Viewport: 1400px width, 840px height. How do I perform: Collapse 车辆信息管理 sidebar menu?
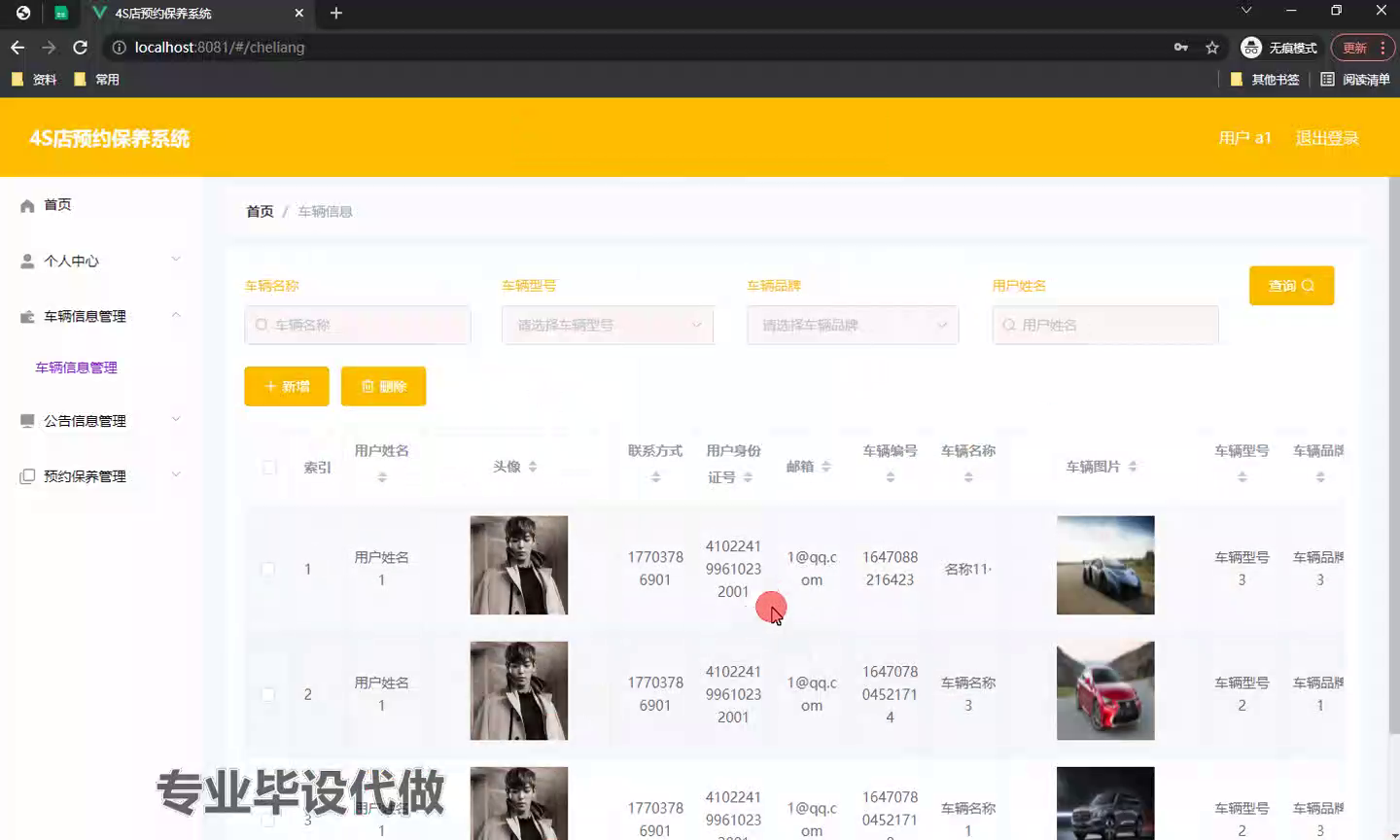101,316
